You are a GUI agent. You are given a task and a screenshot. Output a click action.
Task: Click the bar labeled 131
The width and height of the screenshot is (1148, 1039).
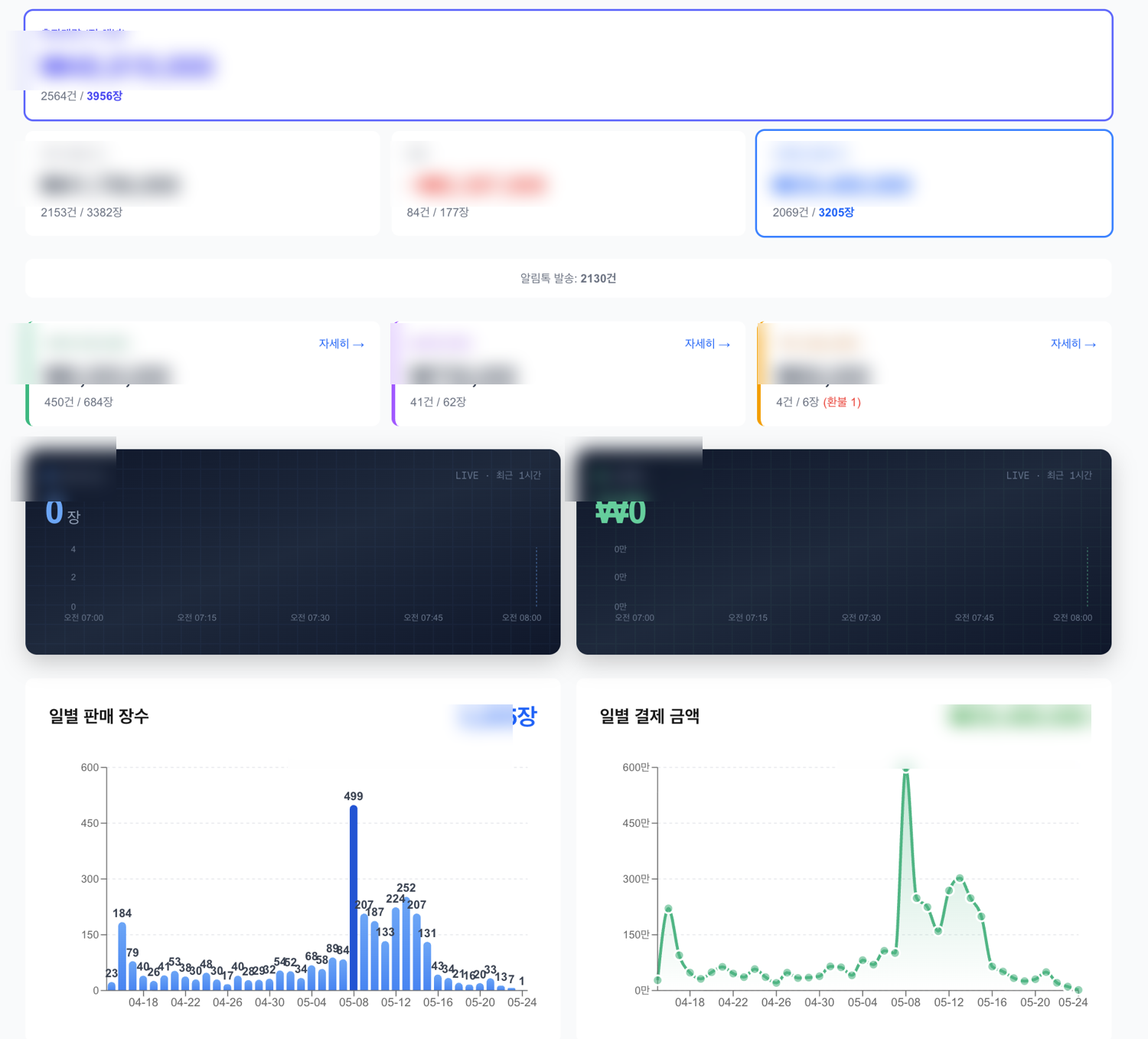point(427,965)
